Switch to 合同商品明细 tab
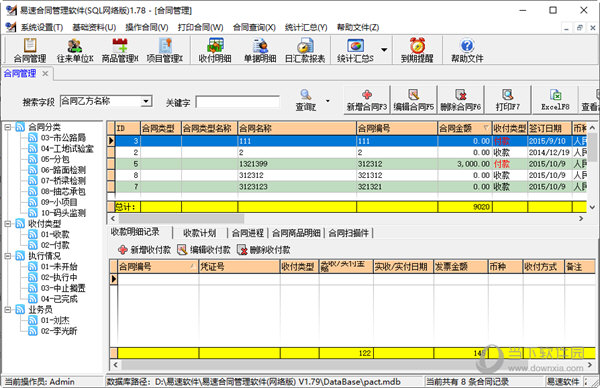600x388 pixels. click(296, 233)
